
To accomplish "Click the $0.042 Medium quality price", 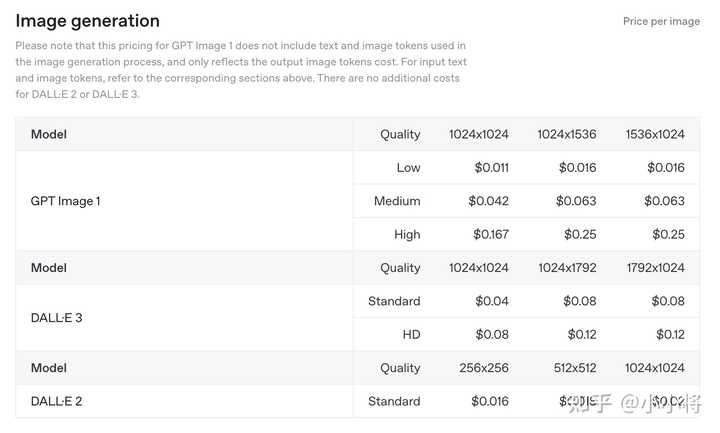I will point(488,201).
